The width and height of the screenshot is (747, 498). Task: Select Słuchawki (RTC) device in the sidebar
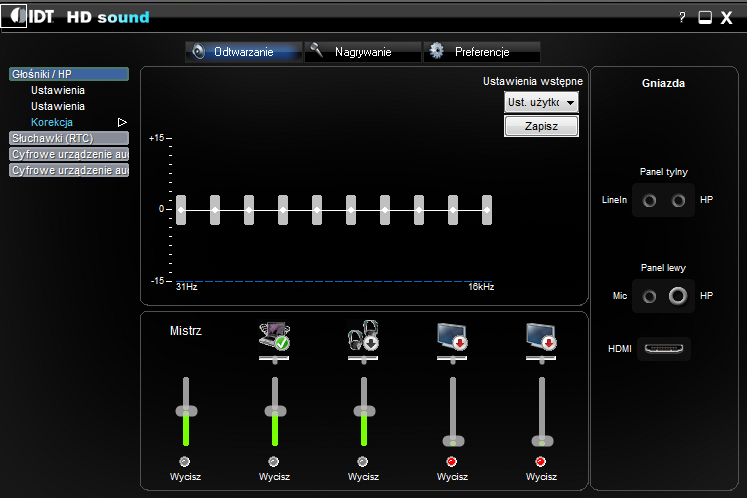pos(69,138)
